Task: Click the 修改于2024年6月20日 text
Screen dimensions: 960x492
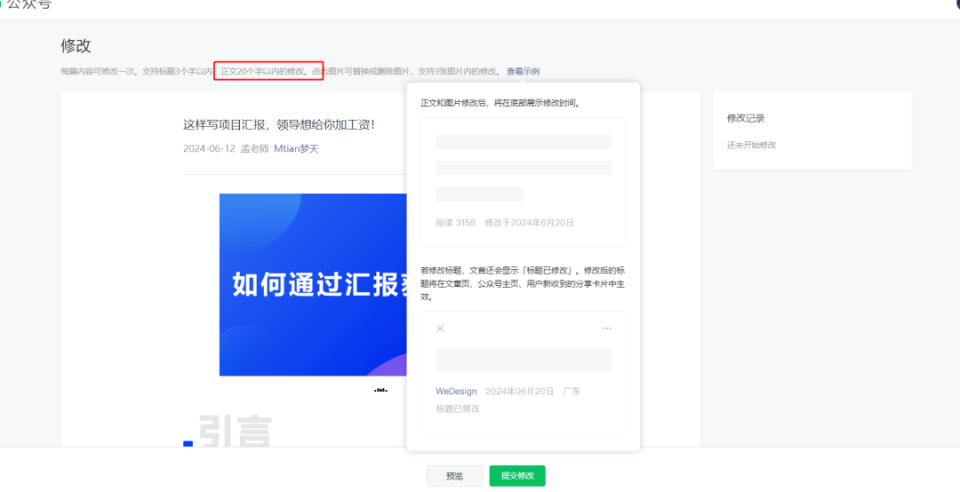Action: pyautogui.click(x=529, y=223)
